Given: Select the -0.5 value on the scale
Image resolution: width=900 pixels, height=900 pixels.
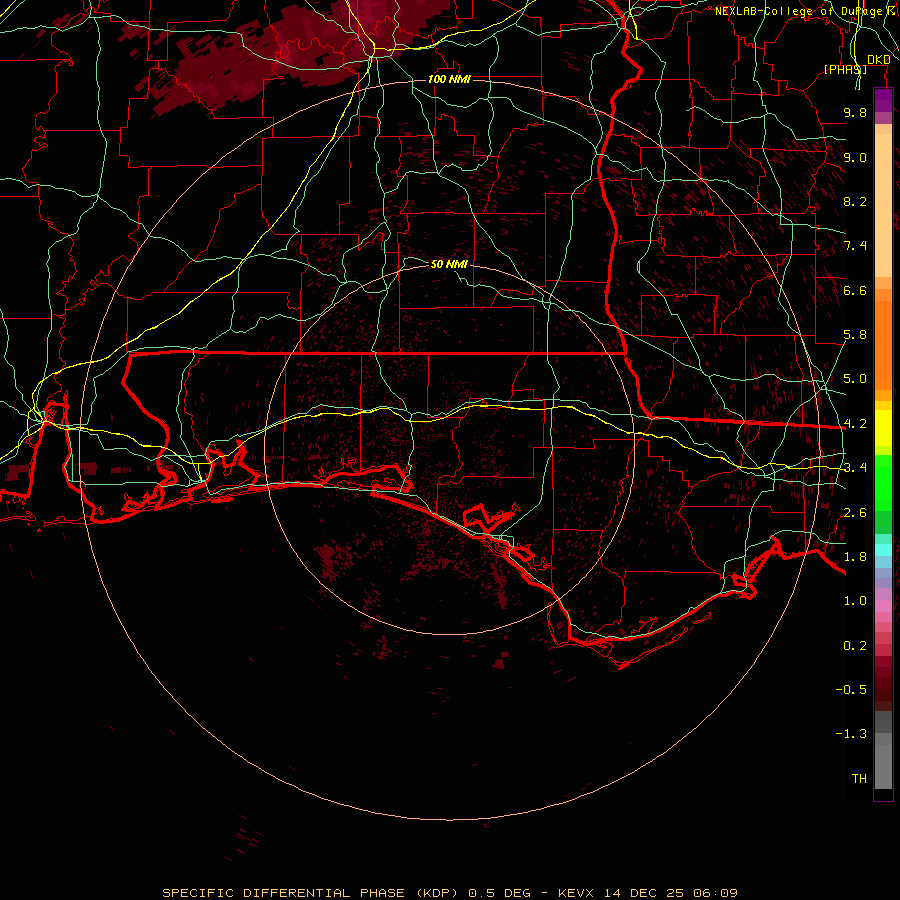Looking at the screenshot, I should (x=851, y=689).
